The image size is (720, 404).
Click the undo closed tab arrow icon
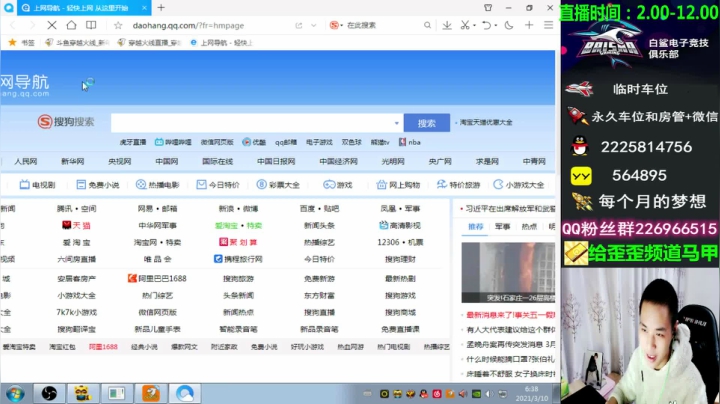click(x=487, y=25)
